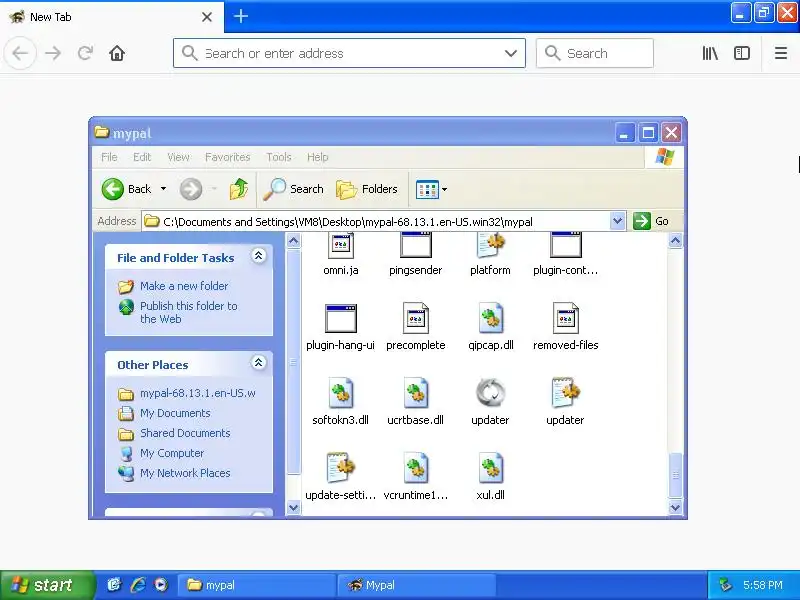Select the qipcap.dll file icon
The image size is (800, 600).
[x=490, y=318]
